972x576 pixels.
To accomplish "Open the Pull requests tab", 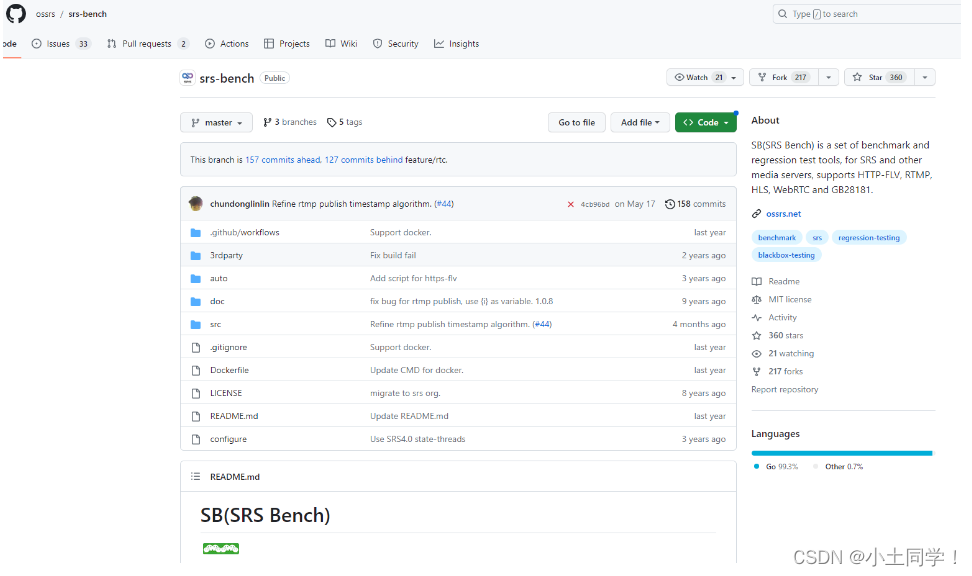I will 148,43.
